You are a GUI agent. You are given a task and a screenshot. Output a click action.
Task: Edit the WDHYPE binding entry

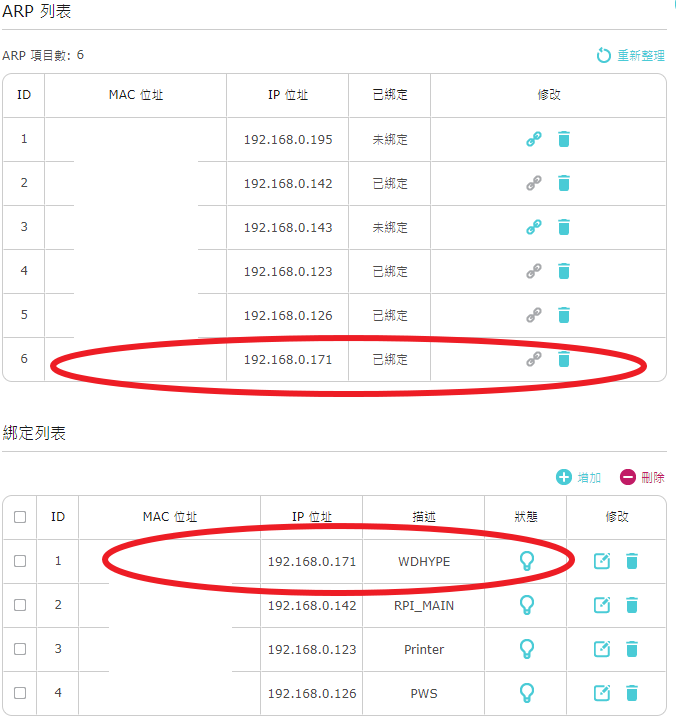[x=602, y=561]
